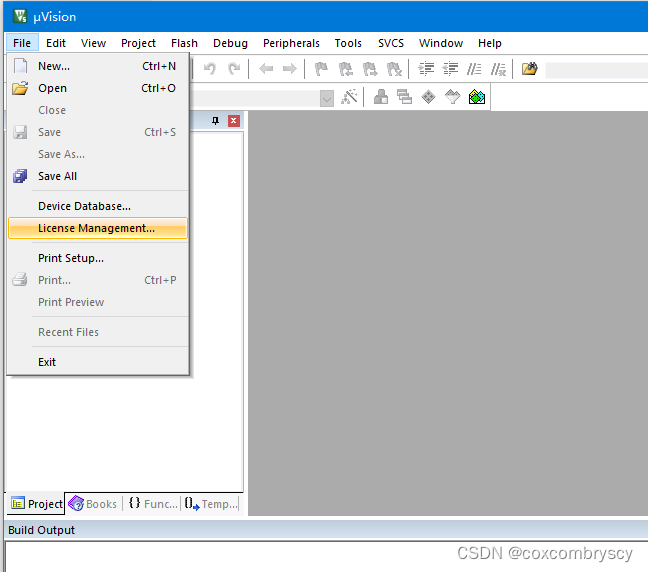The height and width of the screenshot is (572, 648).
Task: Unindent selected lines icon
Action: 450,69
